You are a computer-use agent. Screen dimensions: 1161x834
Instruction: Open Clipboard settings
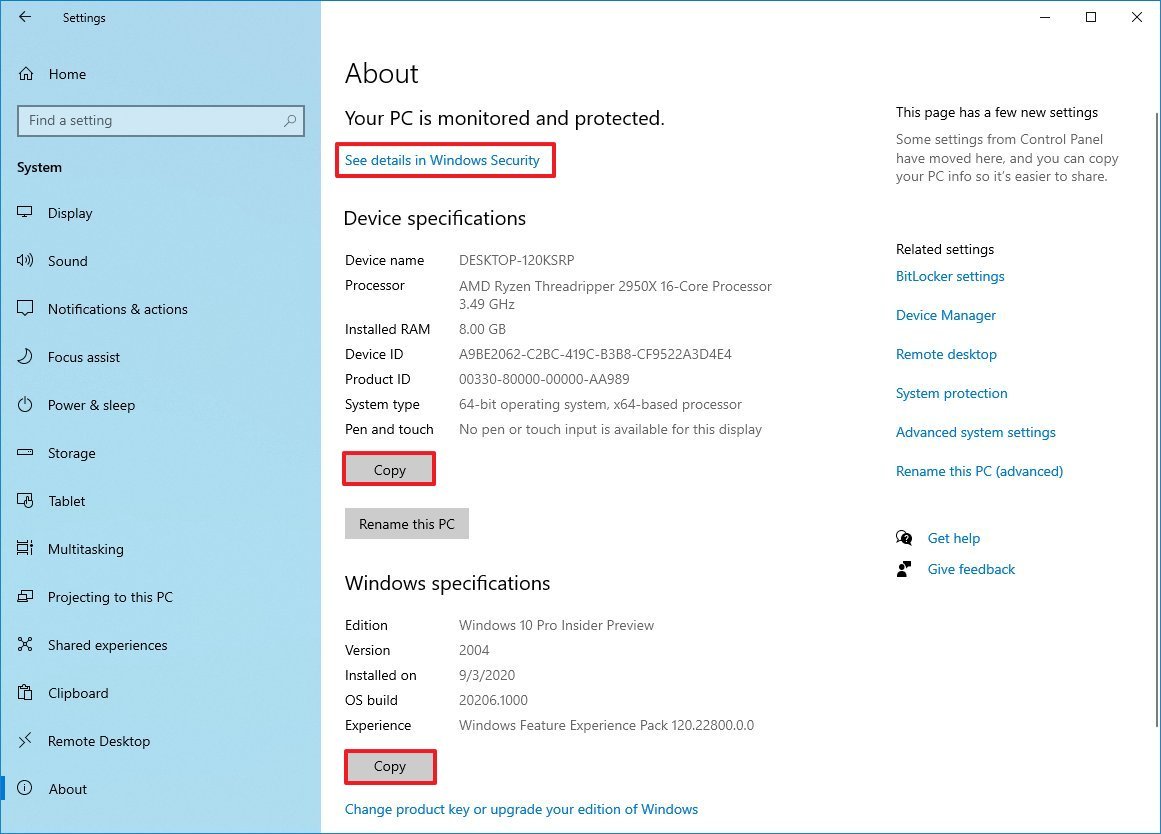tap(78, 693)
